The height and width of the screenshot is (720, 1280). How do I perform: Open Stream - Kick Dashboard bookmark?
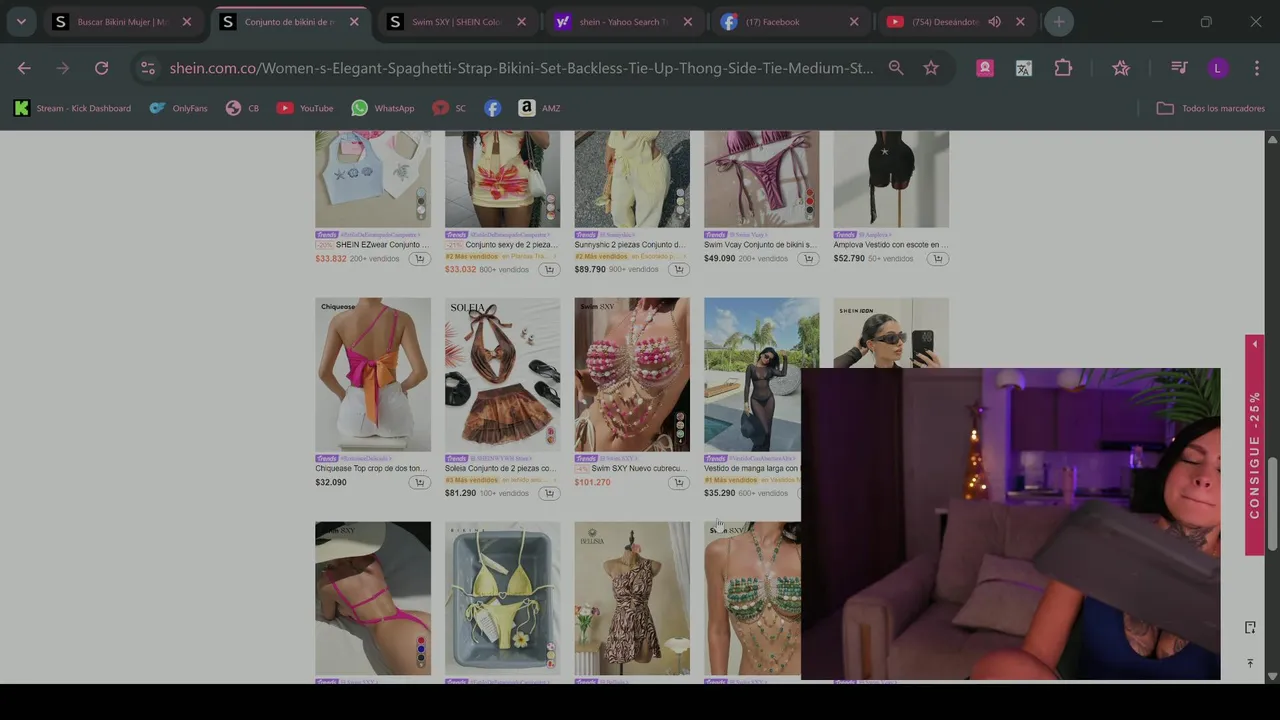point(72,108)
